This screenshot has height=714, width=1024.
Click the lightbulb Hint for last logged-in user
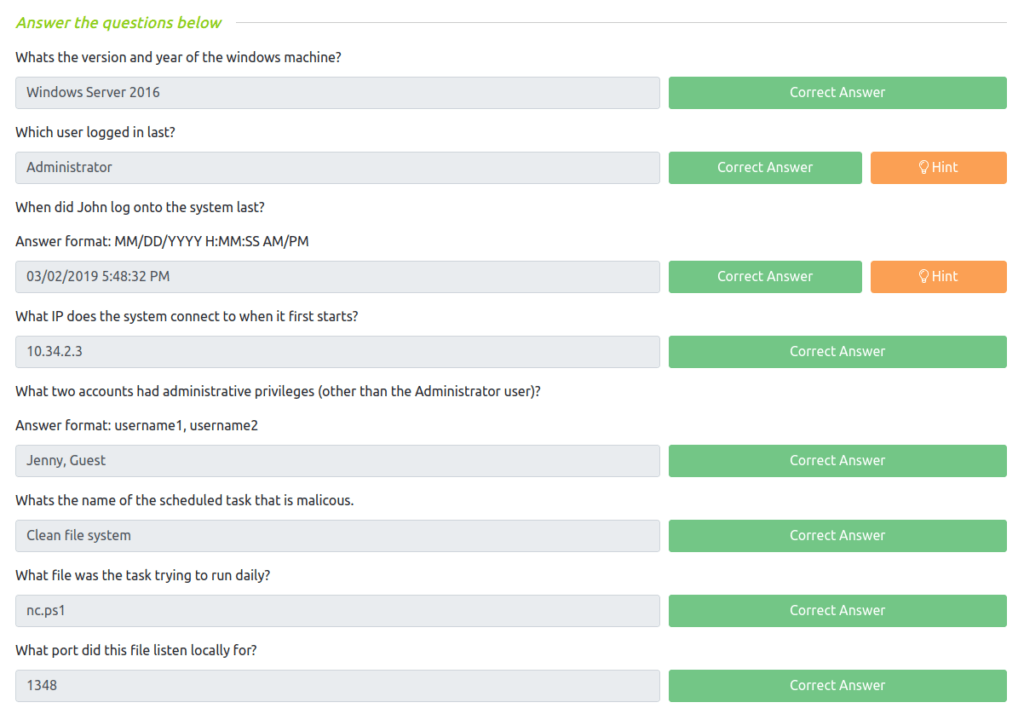[938, 167]
